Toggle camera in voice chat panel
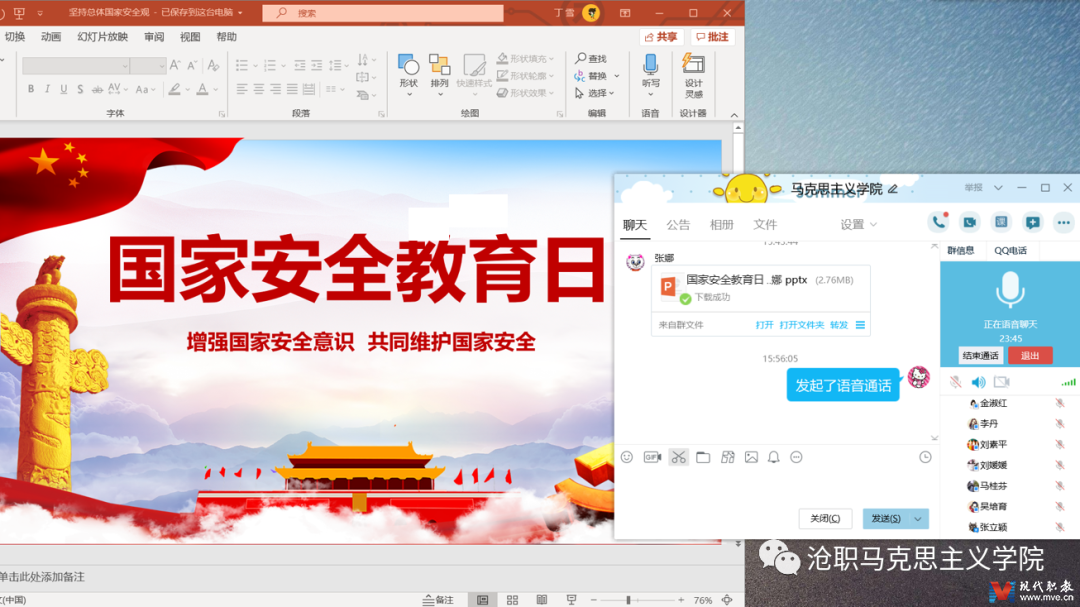 (x=1001, y=382)
